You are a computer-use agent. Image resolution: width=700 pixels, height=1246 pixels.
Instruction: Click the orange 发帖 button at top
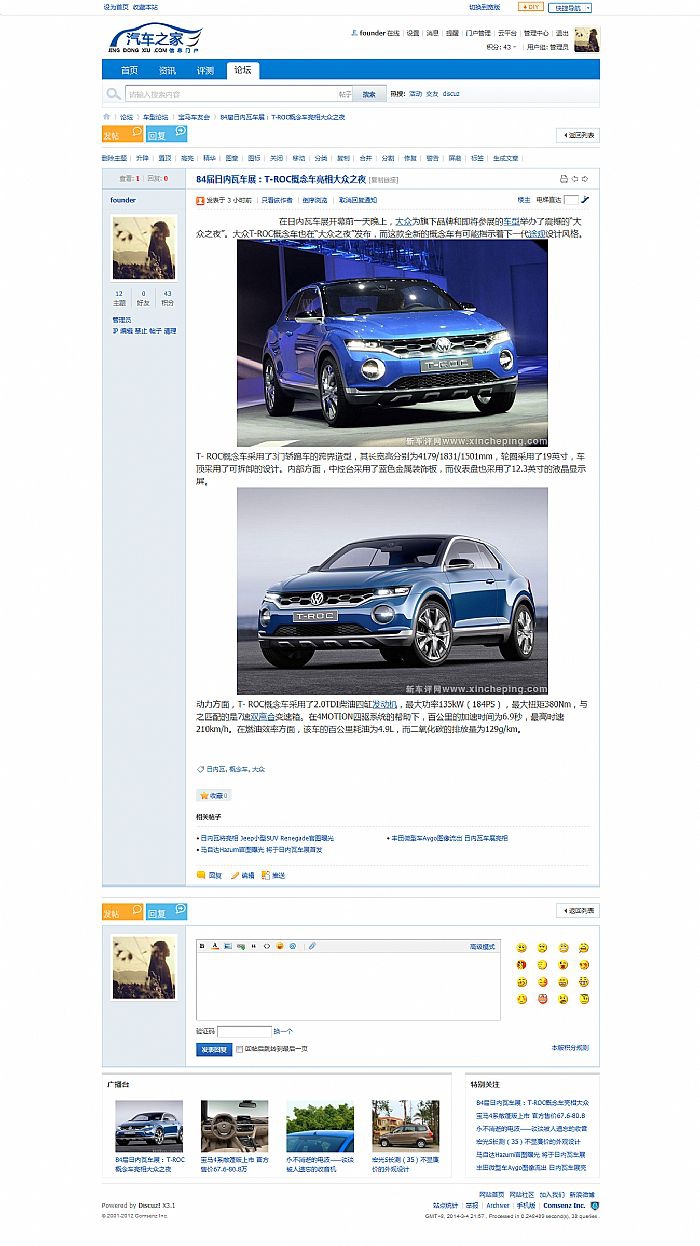(122, 135)
